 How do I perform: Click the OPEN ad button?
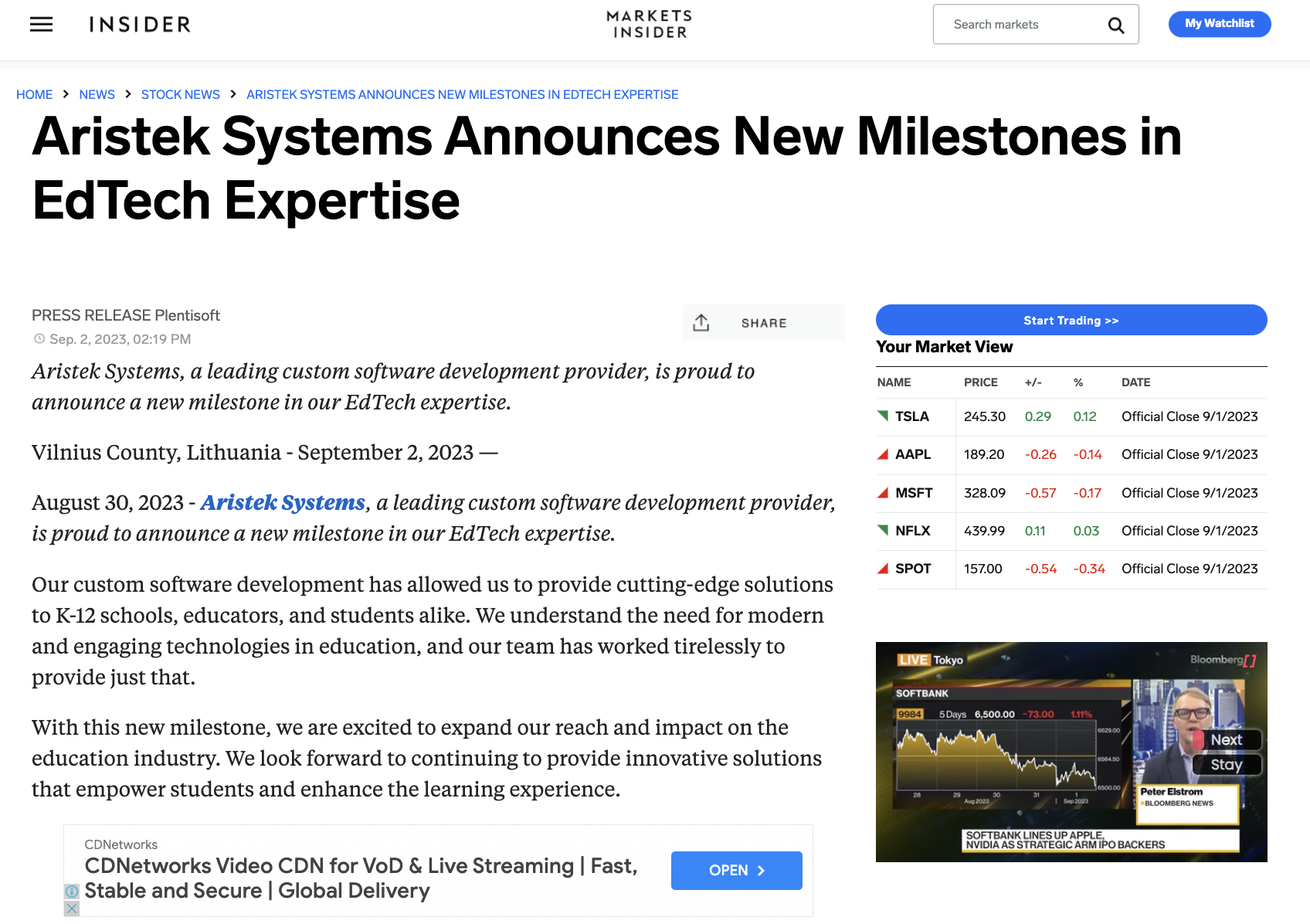coord(736,871)
